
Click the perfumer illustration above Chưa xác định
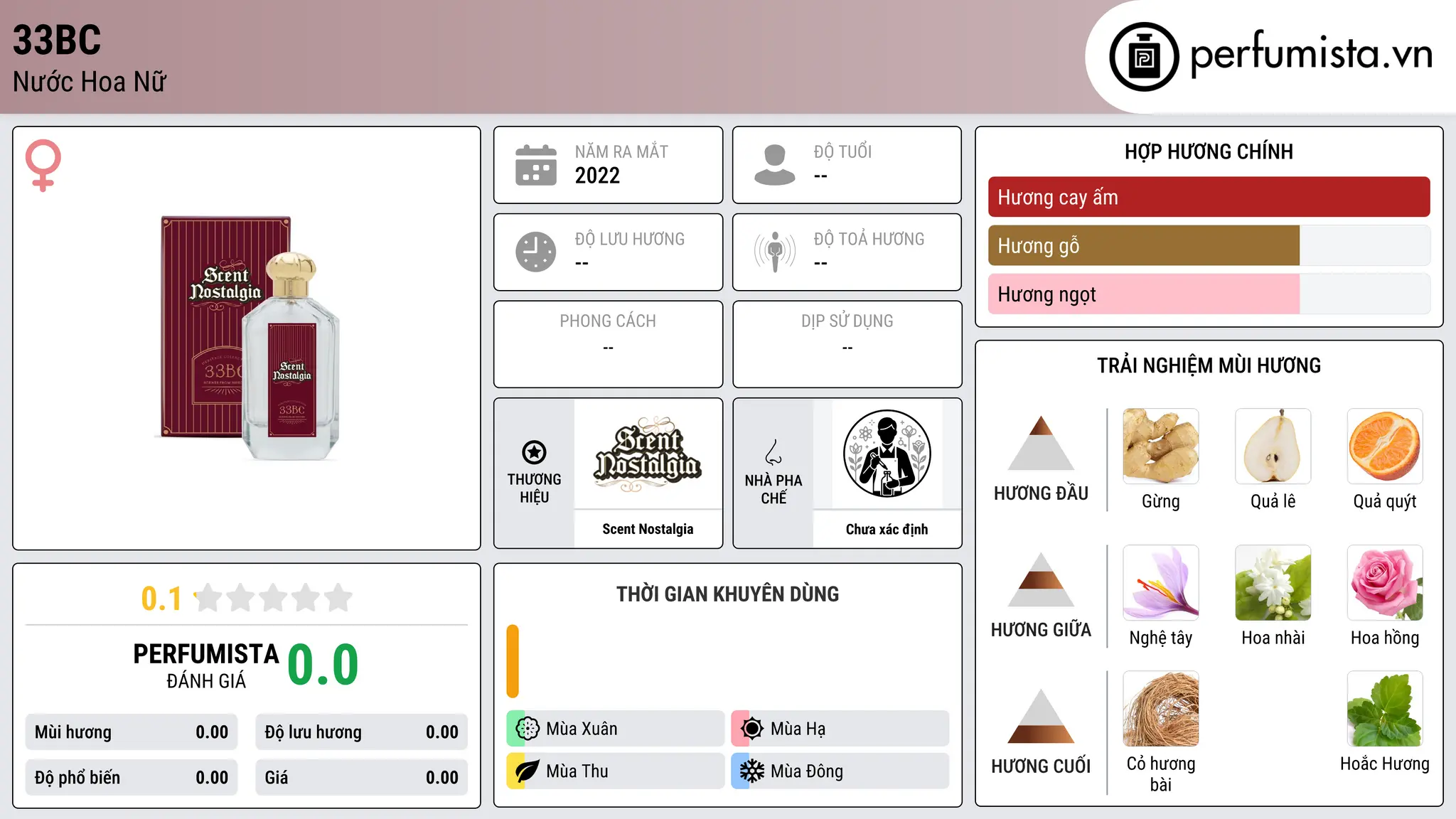[x=887, y=454]
